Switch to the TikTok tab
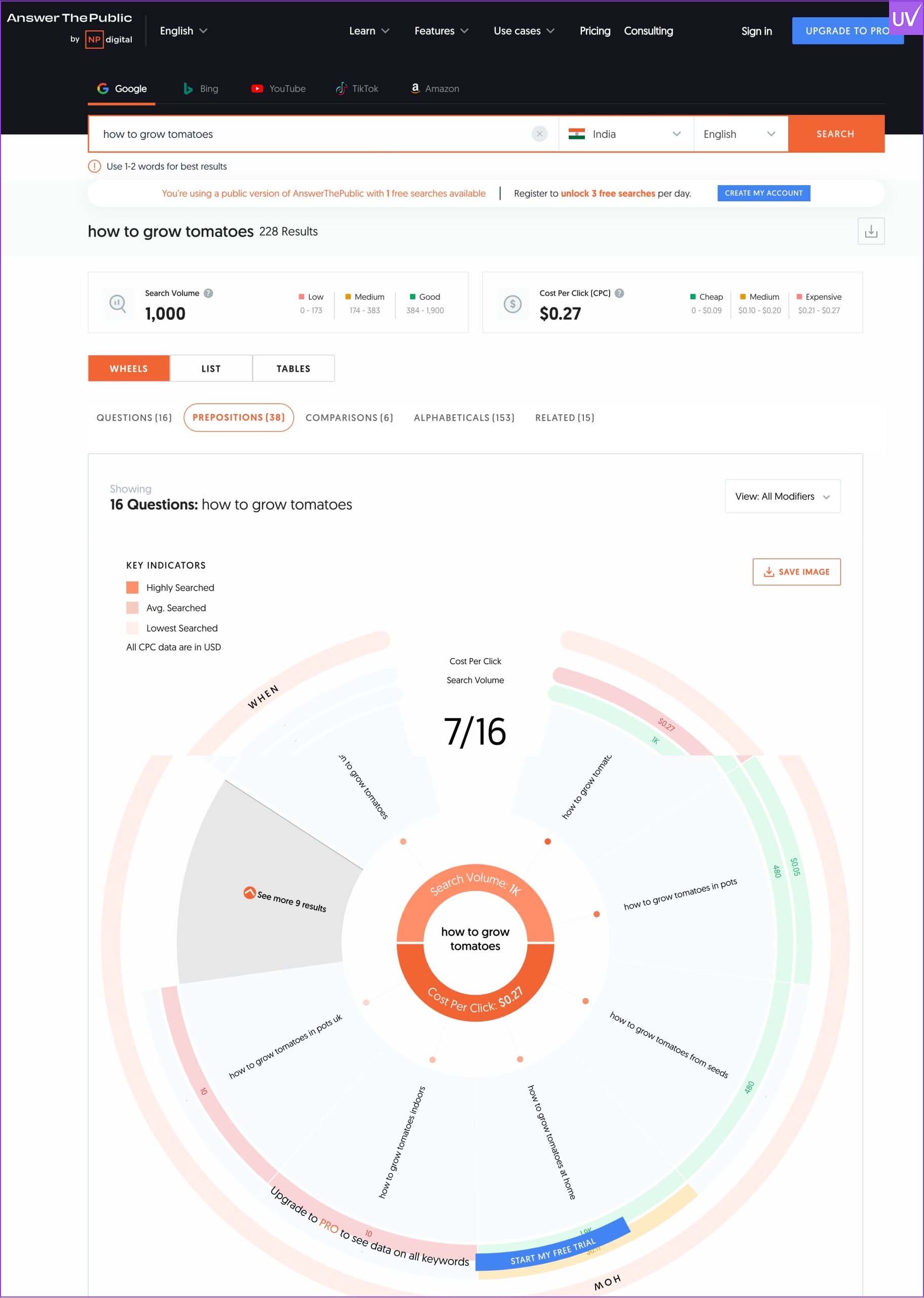 pyautogui.click(x=357, y=88)
